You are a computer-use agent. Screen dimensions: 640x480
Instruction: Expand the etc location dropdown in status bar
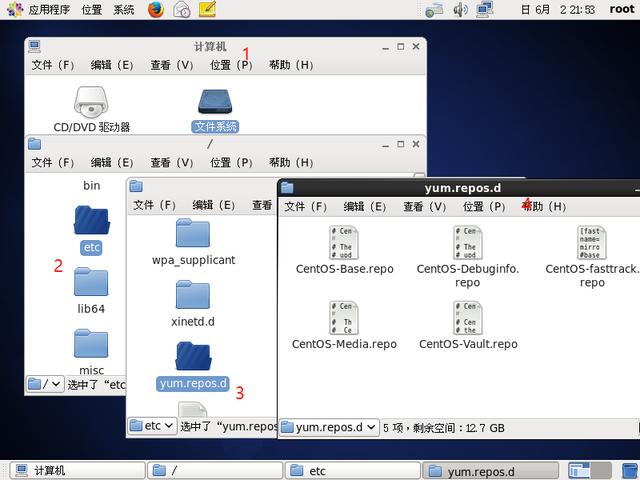tap(152, 426)
